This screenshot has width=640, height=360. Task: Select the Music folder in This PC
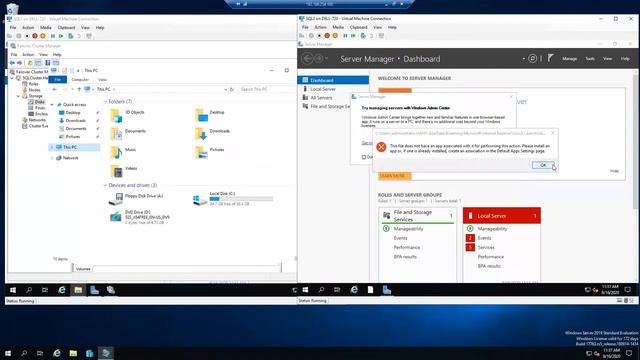(123, 152)
